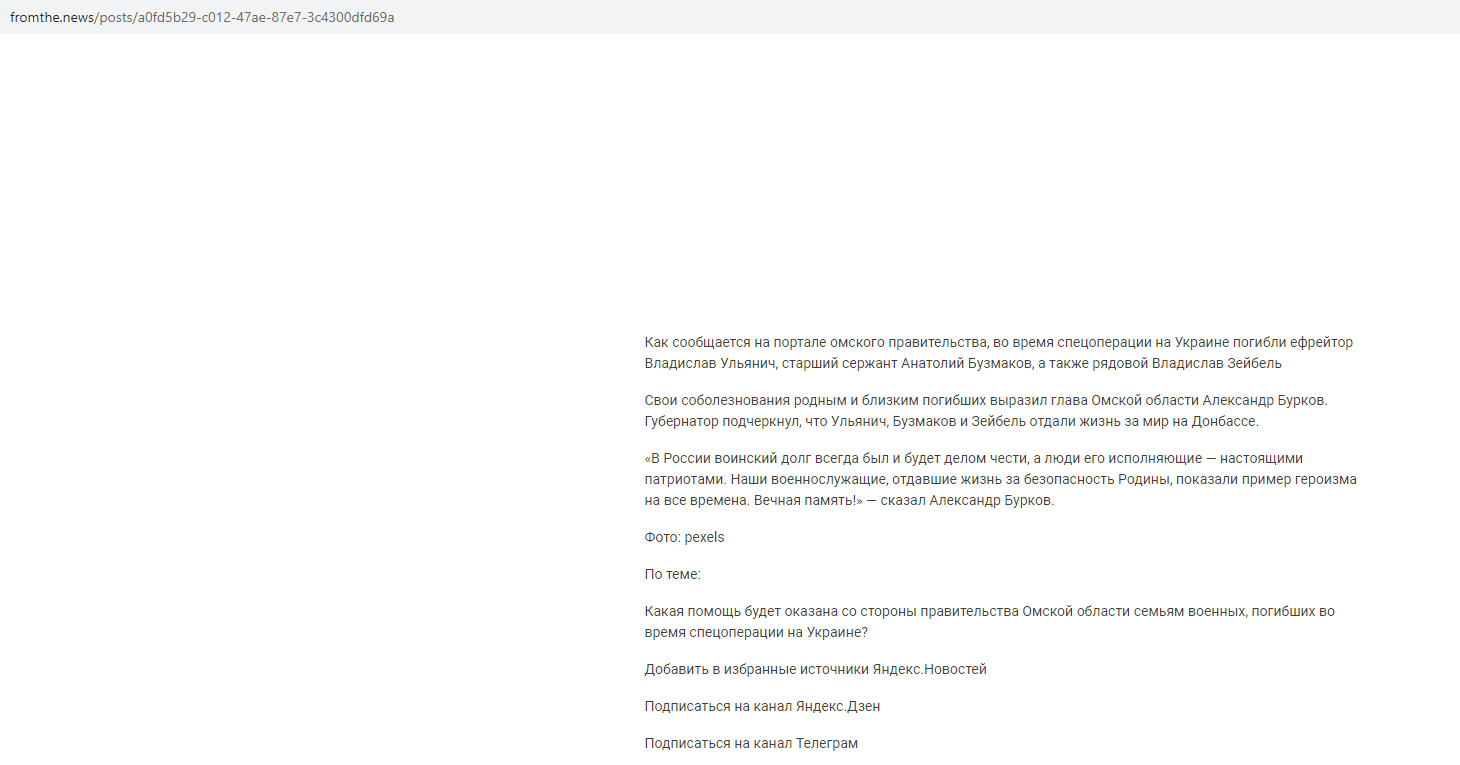
Task: Click the post ID portion of the URL
Action: coord(270,17)
